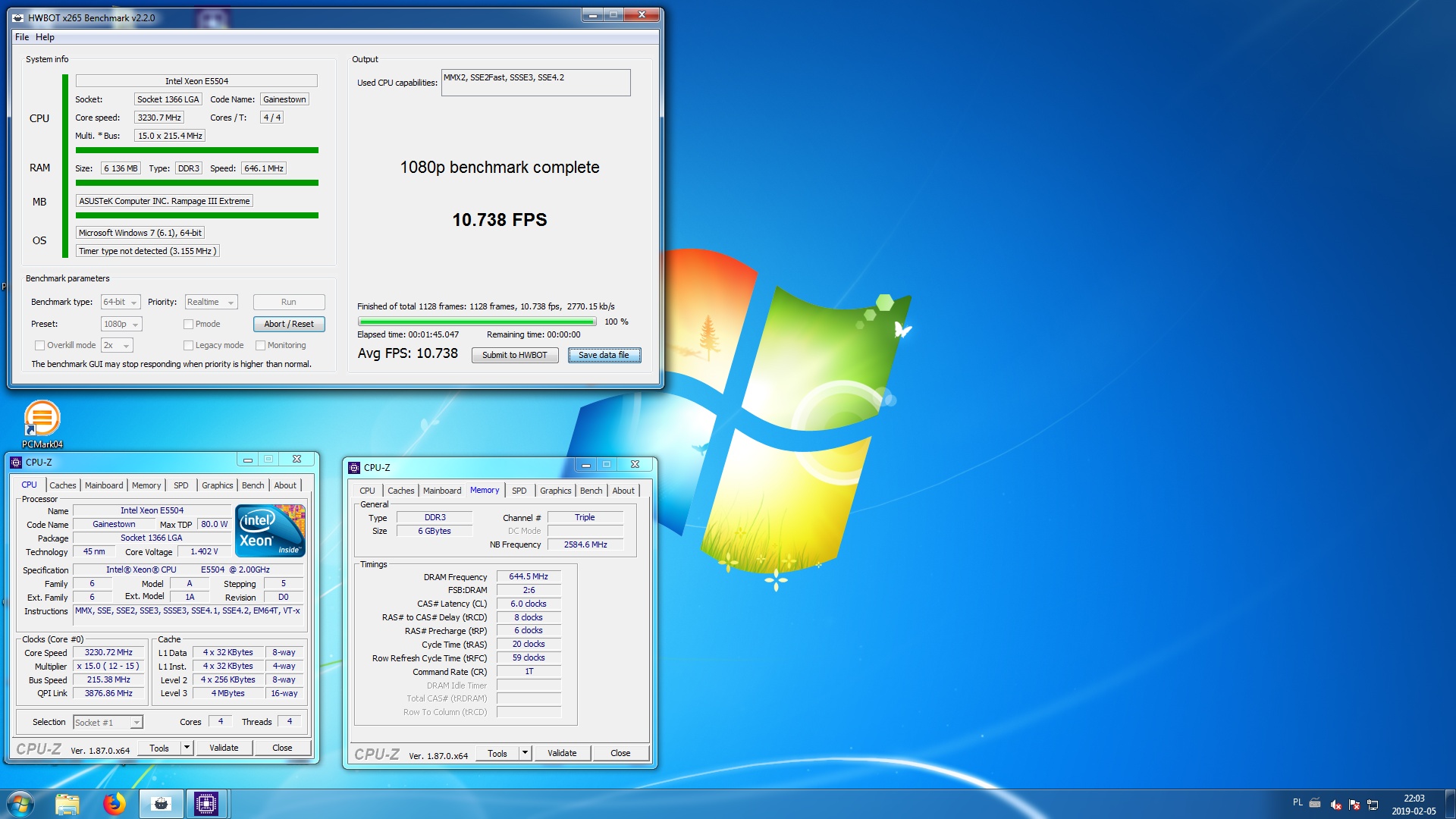Open Bench tab in left CPU-Z
This screenshot has height=819, width=1456.
point(253,485)
